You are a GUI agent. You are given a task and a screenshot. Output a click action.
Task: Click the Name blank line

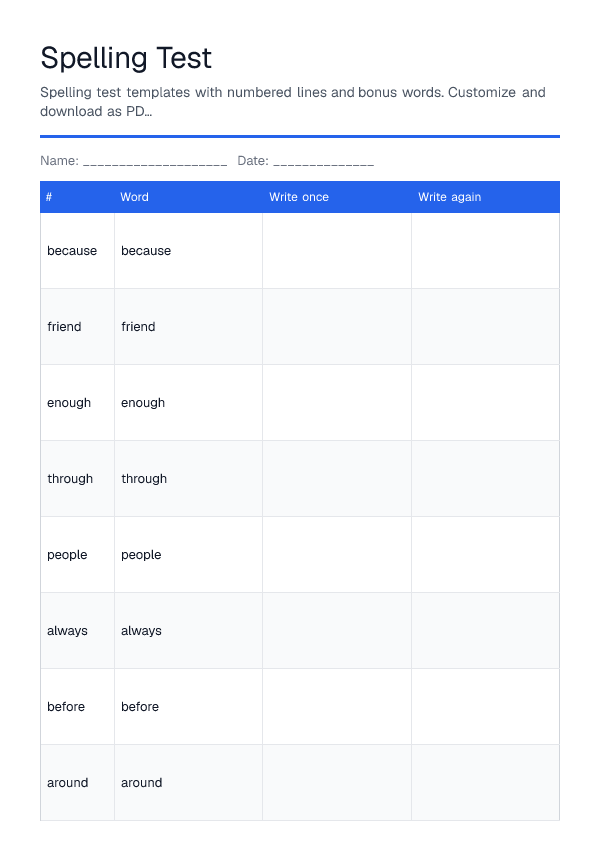pyautogui.click(x=155, y=162)
